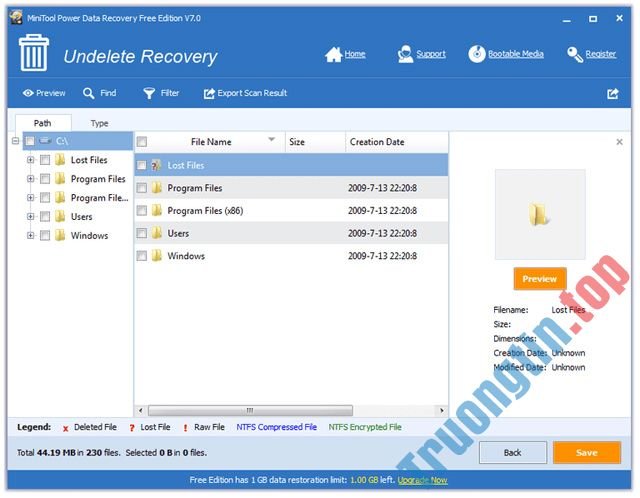Image resolution: width=640 pixels, height=498 pixels.
Task: Click the truncated Program File... folder icon in tree
Action: coord(60,197)
